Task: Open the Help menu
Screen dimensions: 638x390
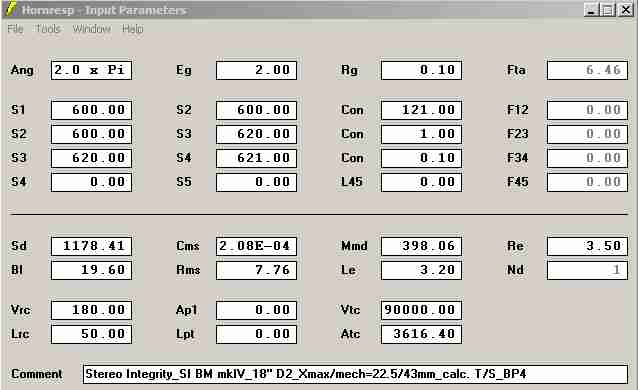Action: click(x=133, y=29)
